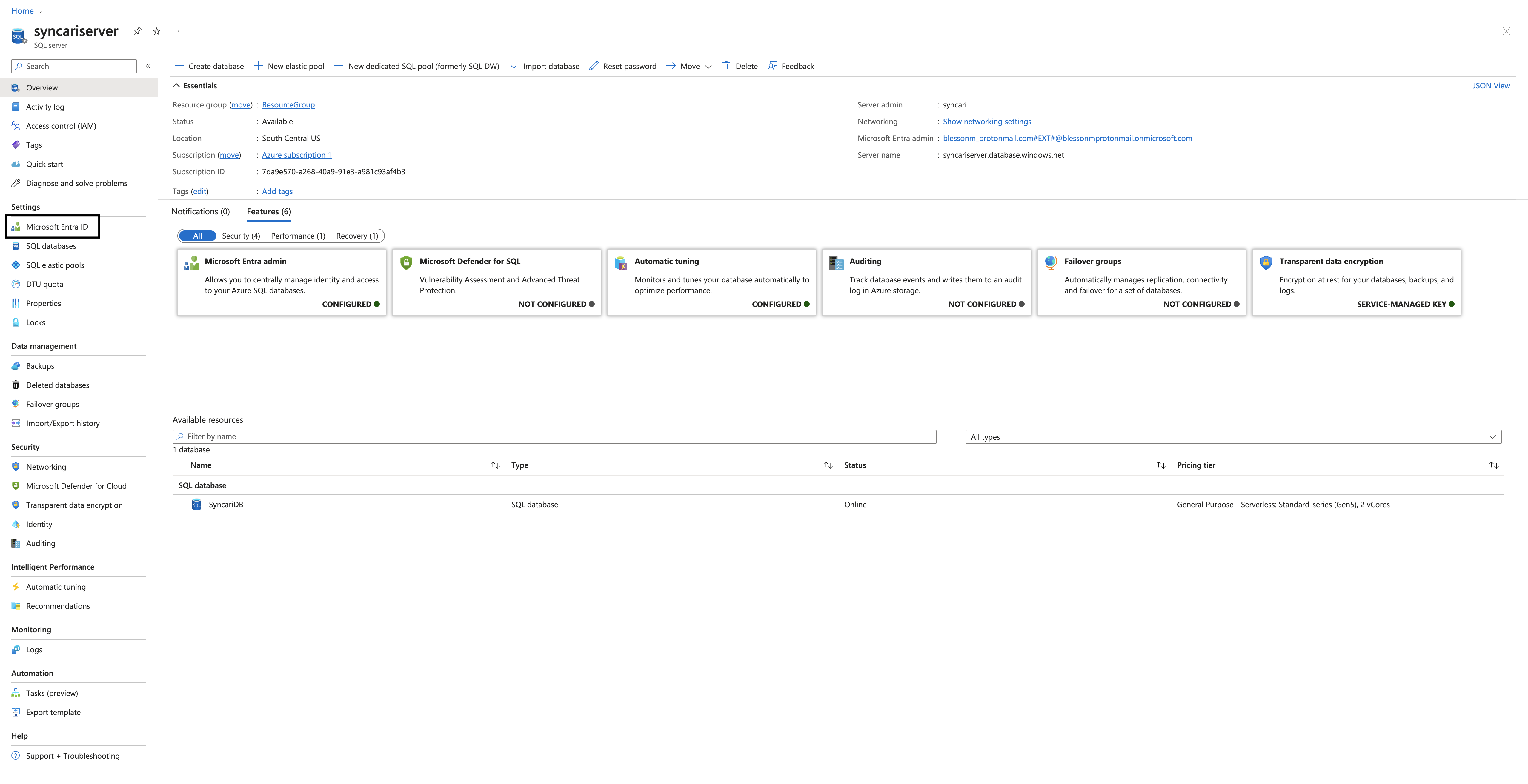Open Networking under Security
This screenshot has height=784, width=1528.
[x=46, y=467]
